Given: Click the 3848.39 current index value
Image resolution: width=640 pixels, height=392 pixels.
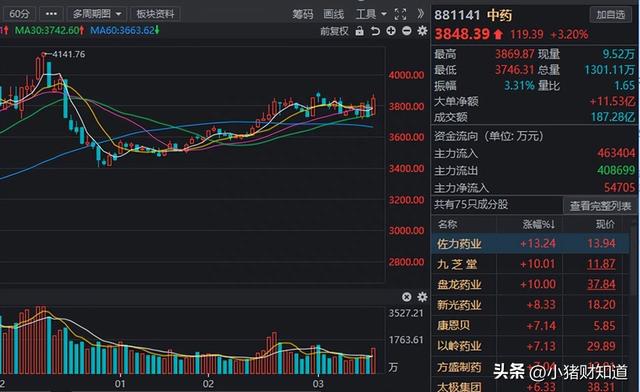Looking at the screenshot, I should [462, 34].
